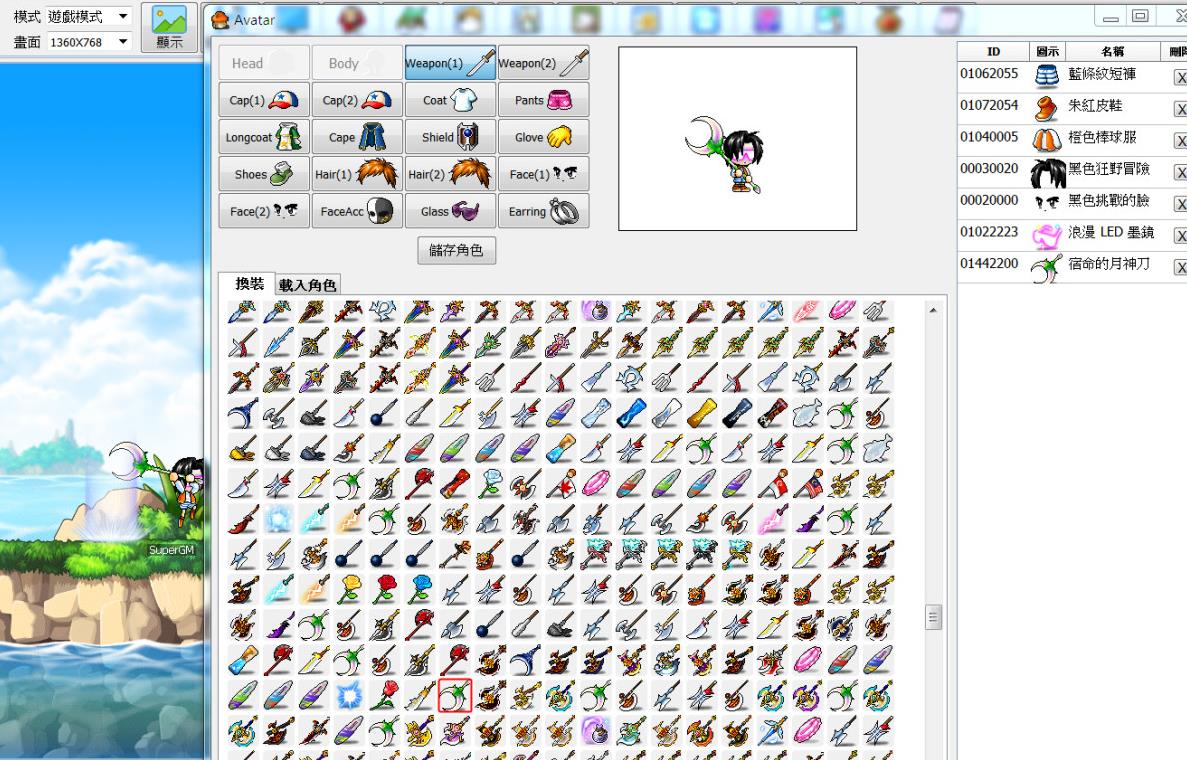Select the golden yellow pillow weapon icon

(x=702, y=413)
